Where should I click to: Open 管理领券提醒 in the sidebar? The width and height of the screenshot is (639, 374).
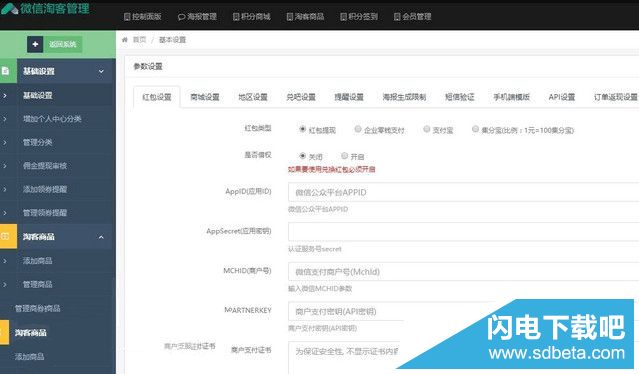point(45,213)
